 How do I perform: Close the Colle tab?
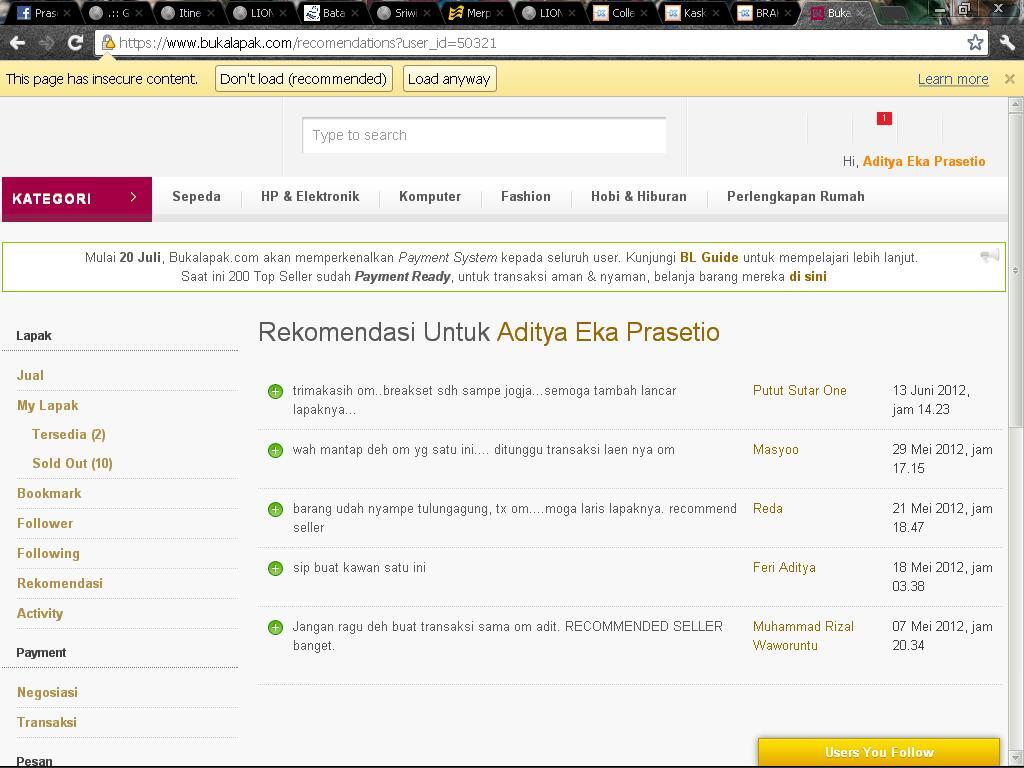pos(644,13)
